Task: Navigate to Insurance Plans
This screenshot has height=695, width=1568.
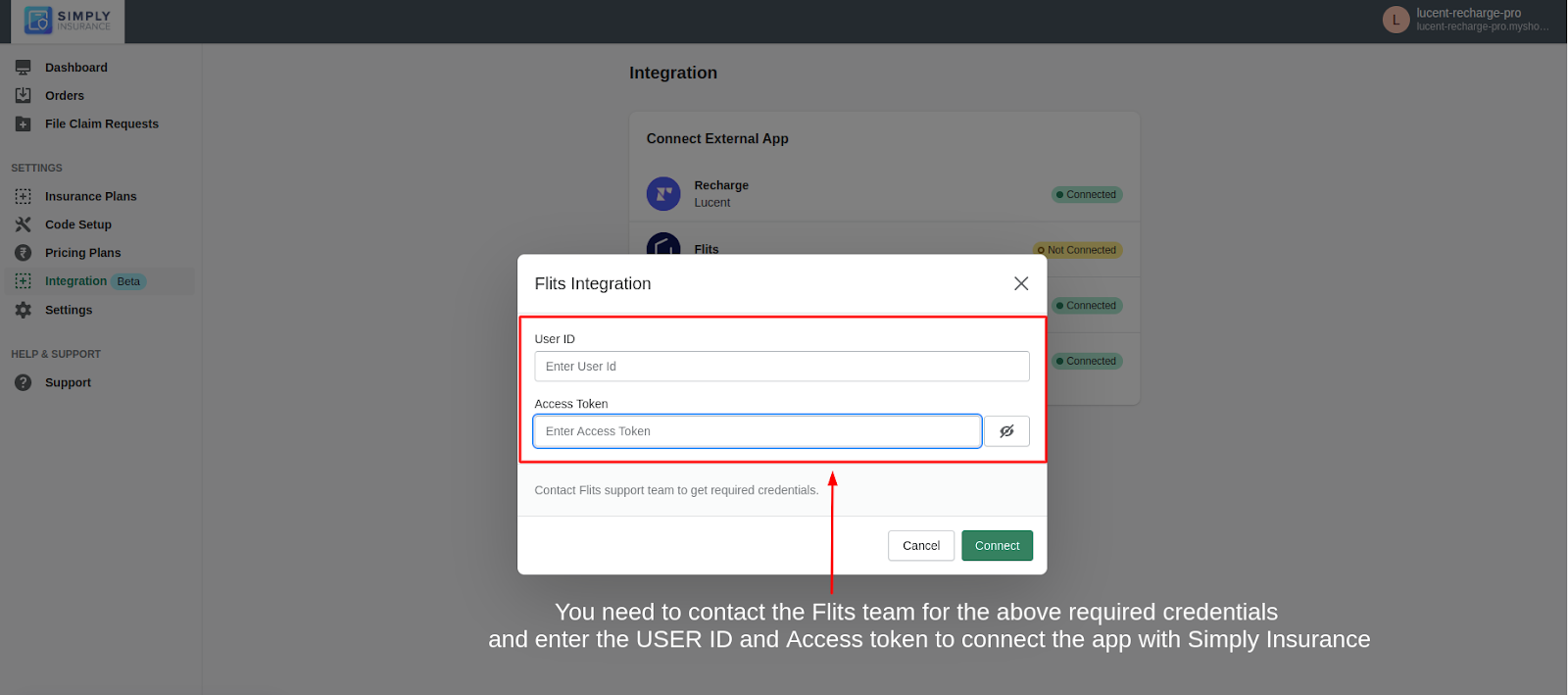Action: tap(91, 196)
